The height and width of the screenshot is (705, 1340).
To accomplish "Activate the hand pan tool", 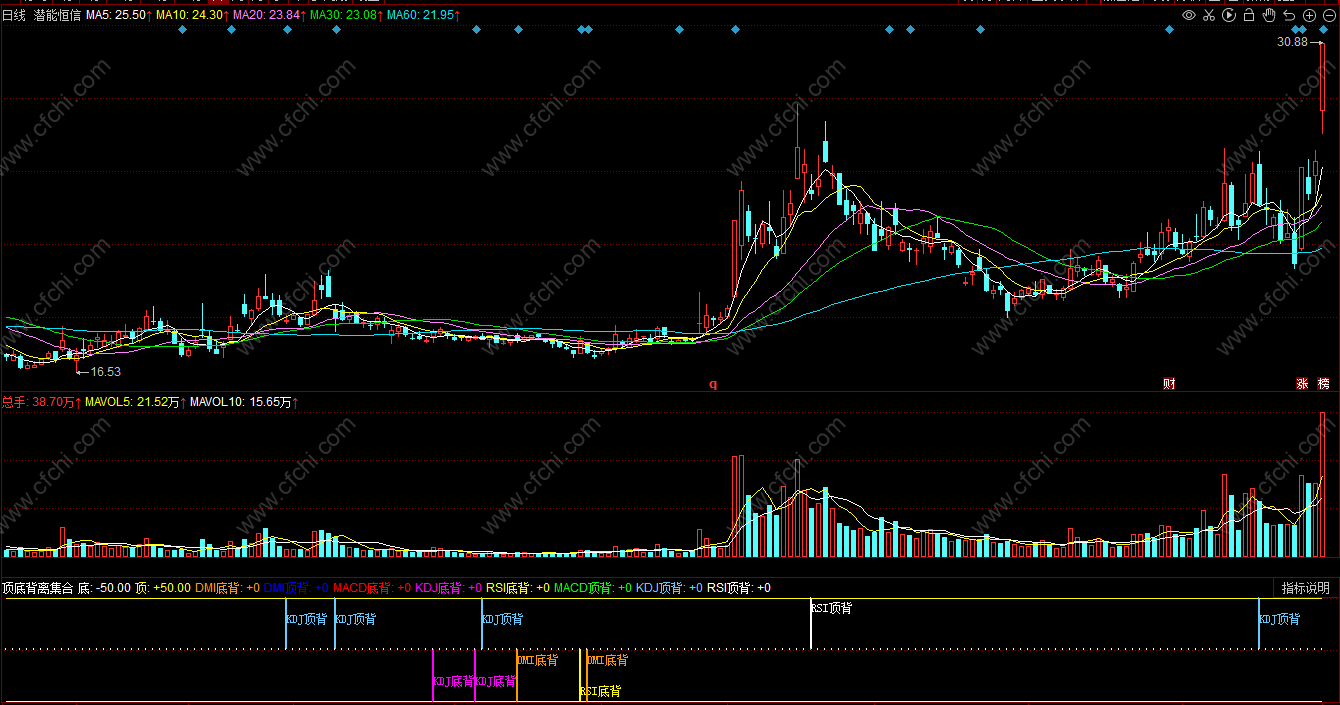I will click(1269, 15).
